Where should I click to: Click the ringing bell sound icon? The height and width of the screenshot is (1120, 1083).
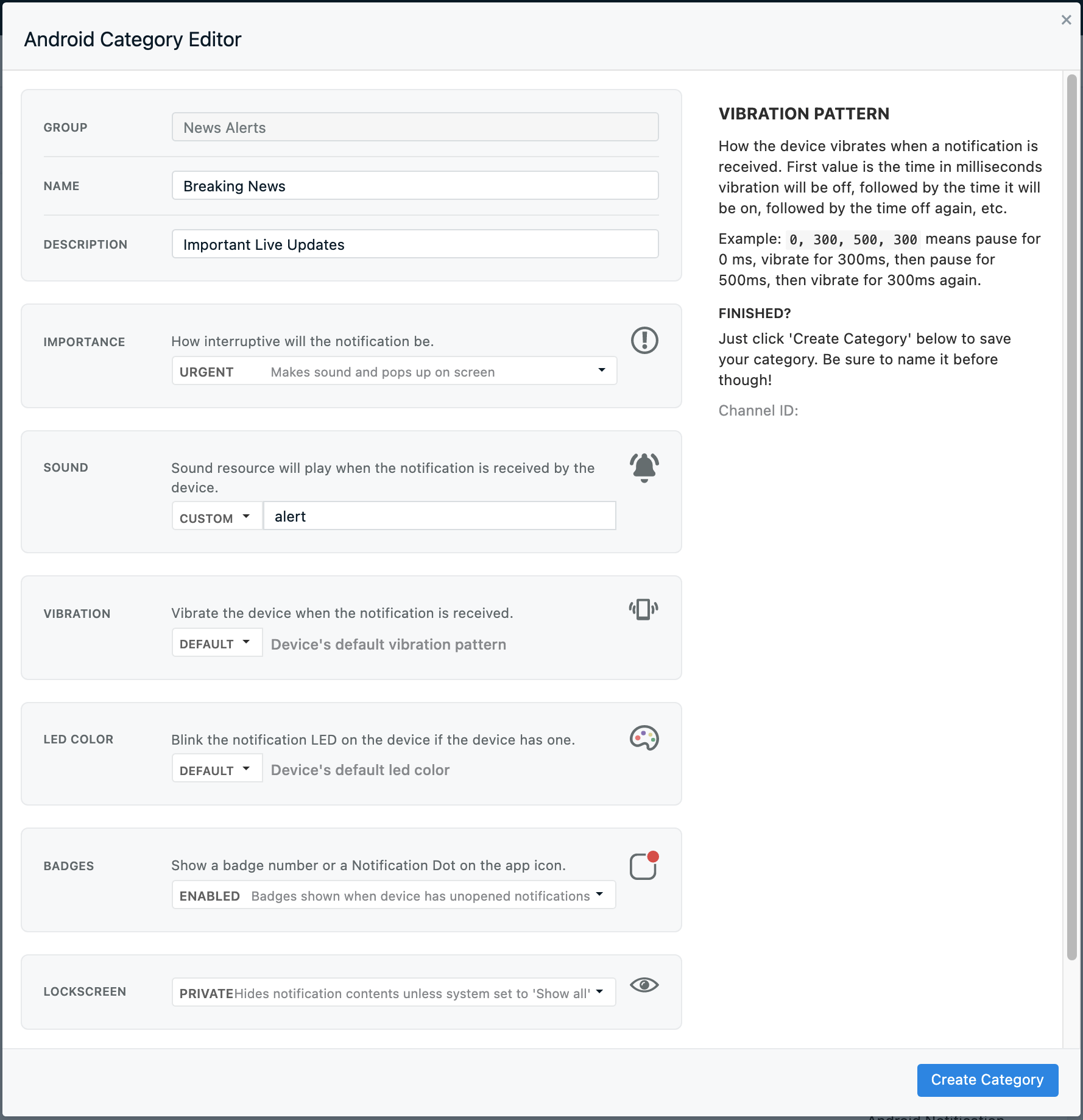(x=644, y=467)
